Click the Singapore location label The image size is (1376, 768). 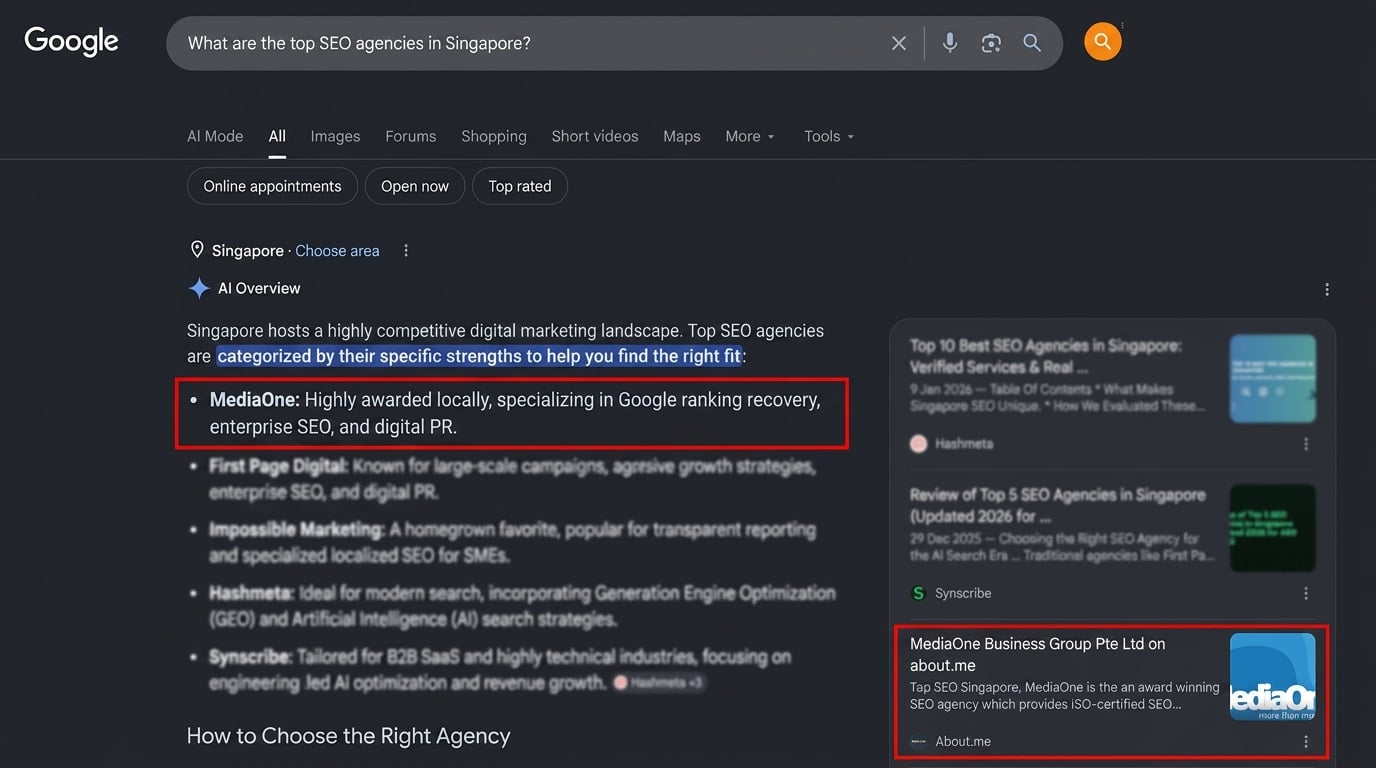(x=248, y=251)
